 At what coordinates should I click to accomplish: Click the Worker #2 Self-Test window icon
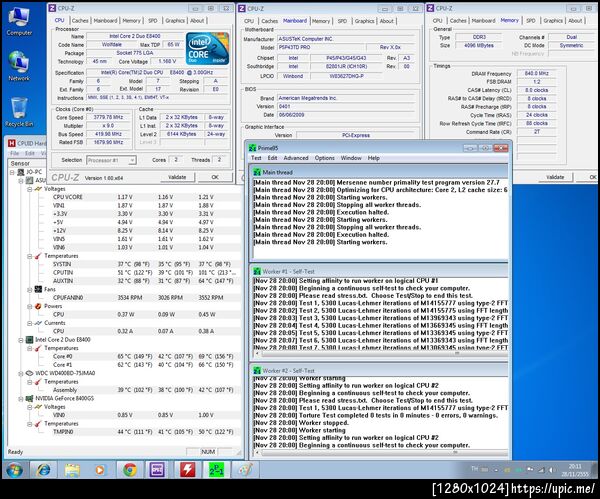[x=257, y=370]
